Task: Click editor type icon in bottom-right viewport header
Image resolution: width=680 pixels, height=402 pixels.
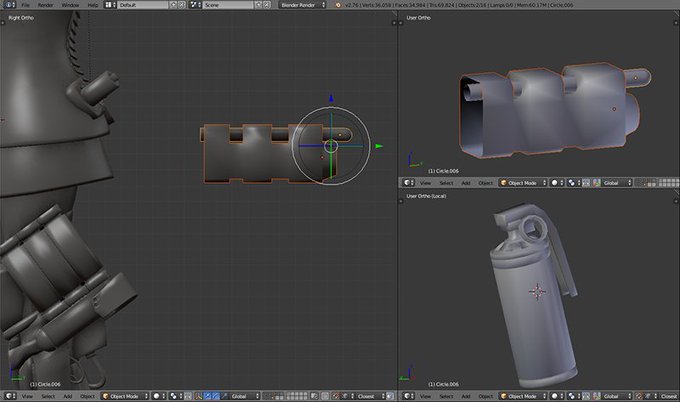Action: point(407,396)
